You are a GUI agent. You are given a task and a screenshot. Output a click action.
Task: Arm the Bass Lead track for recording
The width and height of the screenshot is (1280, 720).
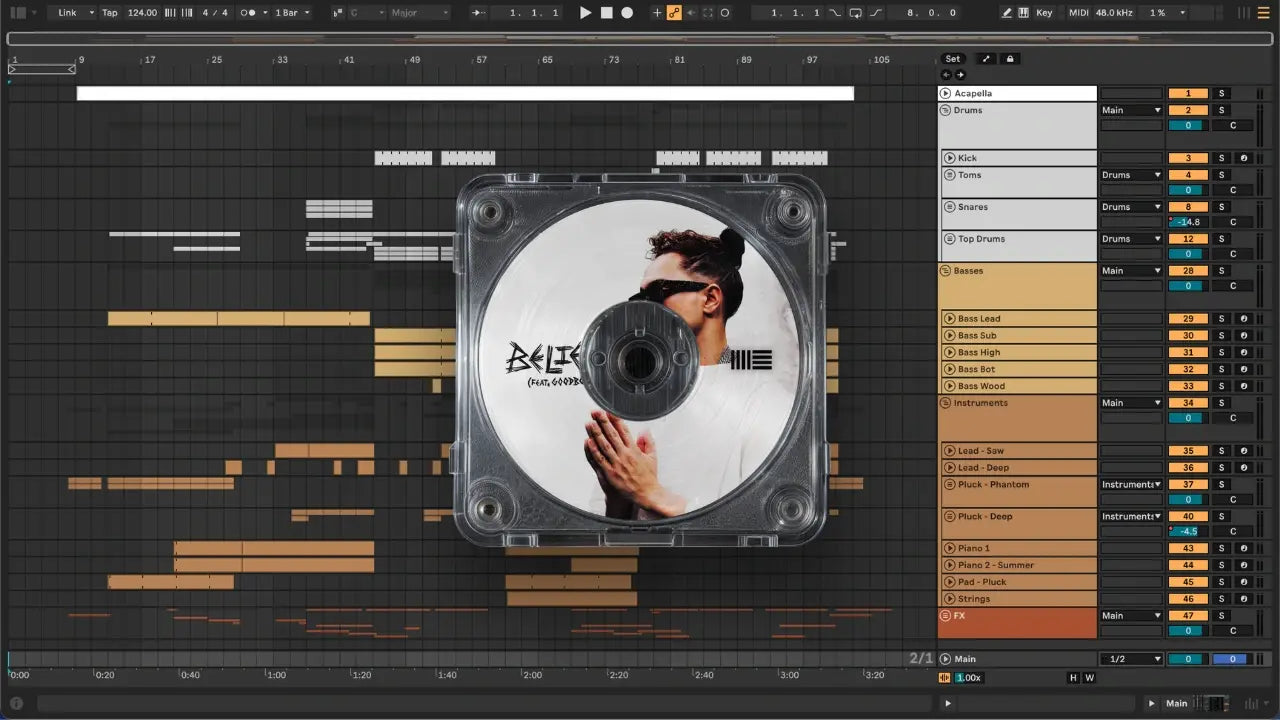coord(1243,319)
